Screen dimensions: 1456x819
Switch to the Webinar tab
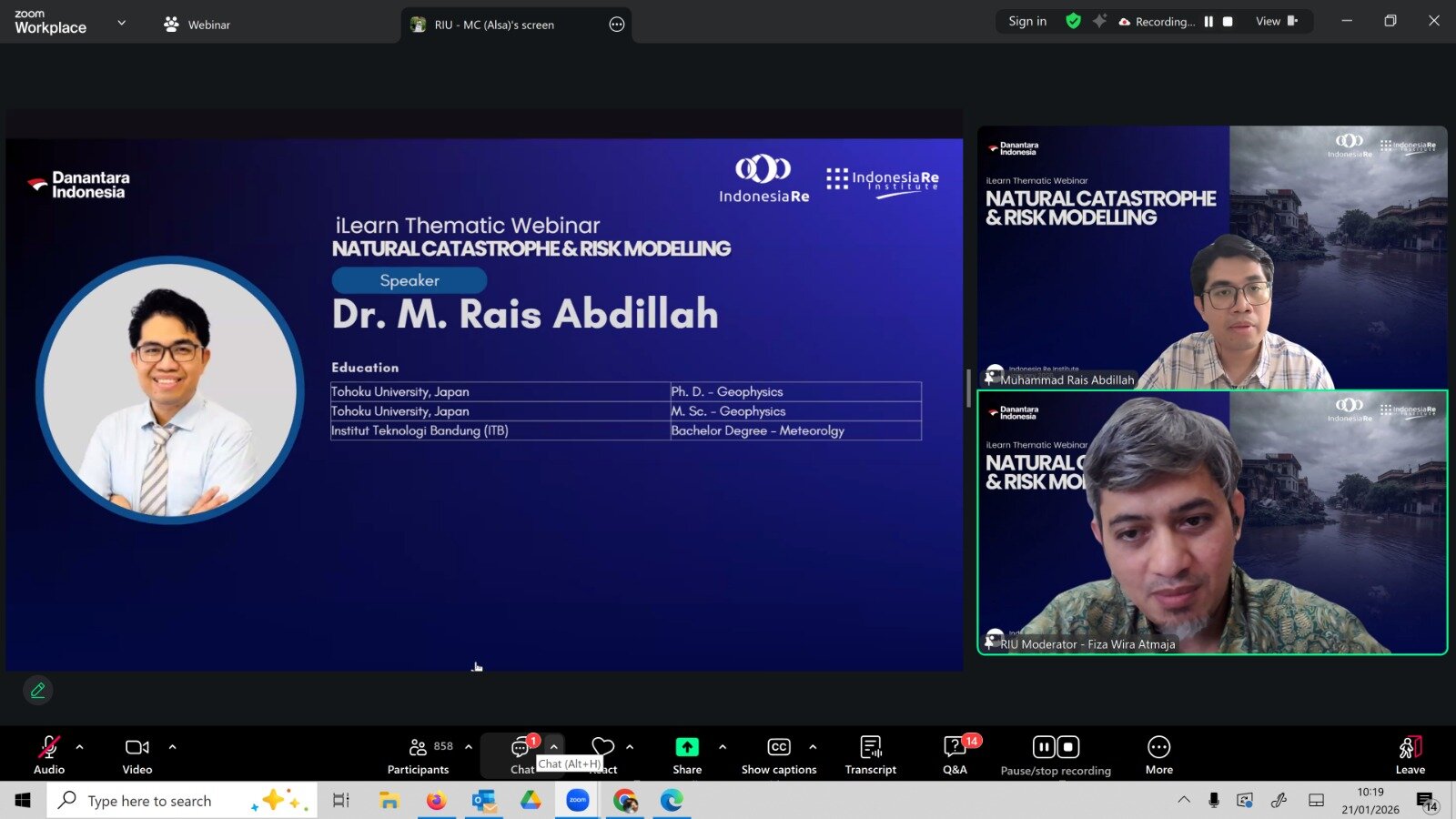197,25
